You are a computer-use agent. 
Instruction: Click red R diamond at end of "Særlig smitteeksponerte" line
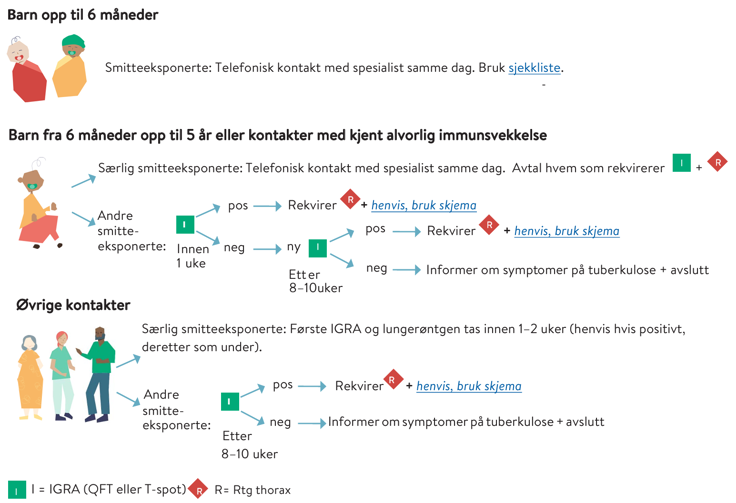717,163
